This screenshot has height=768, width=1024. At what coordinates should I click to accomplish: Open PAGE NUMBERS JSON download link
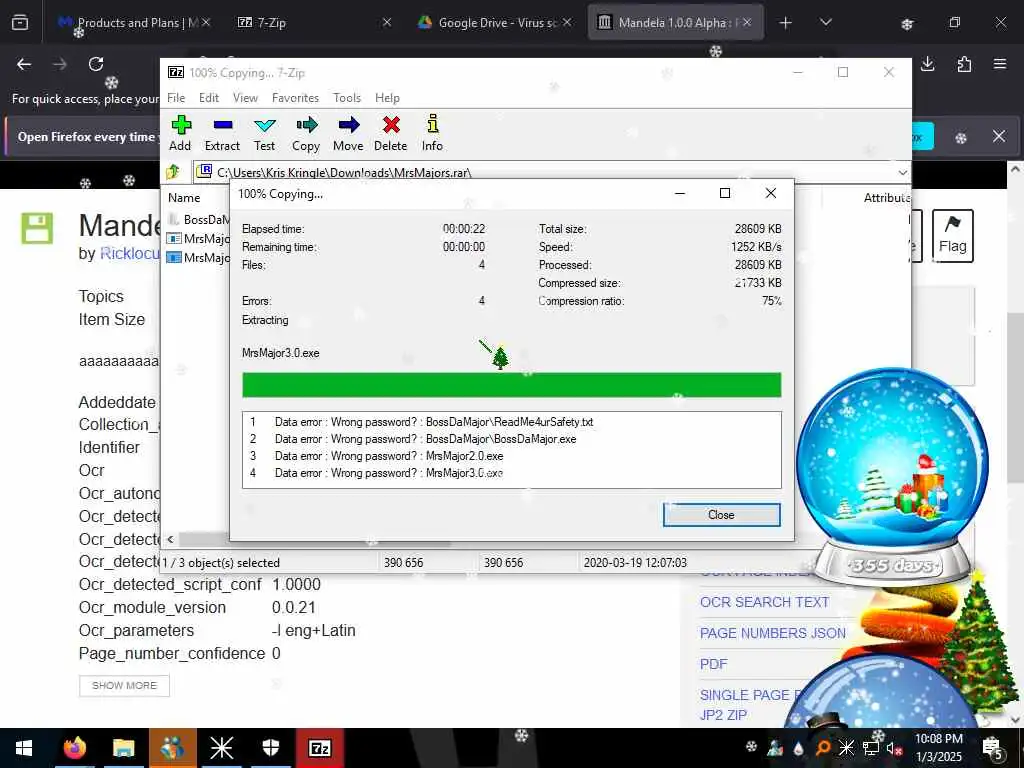(x=773, y=633)
